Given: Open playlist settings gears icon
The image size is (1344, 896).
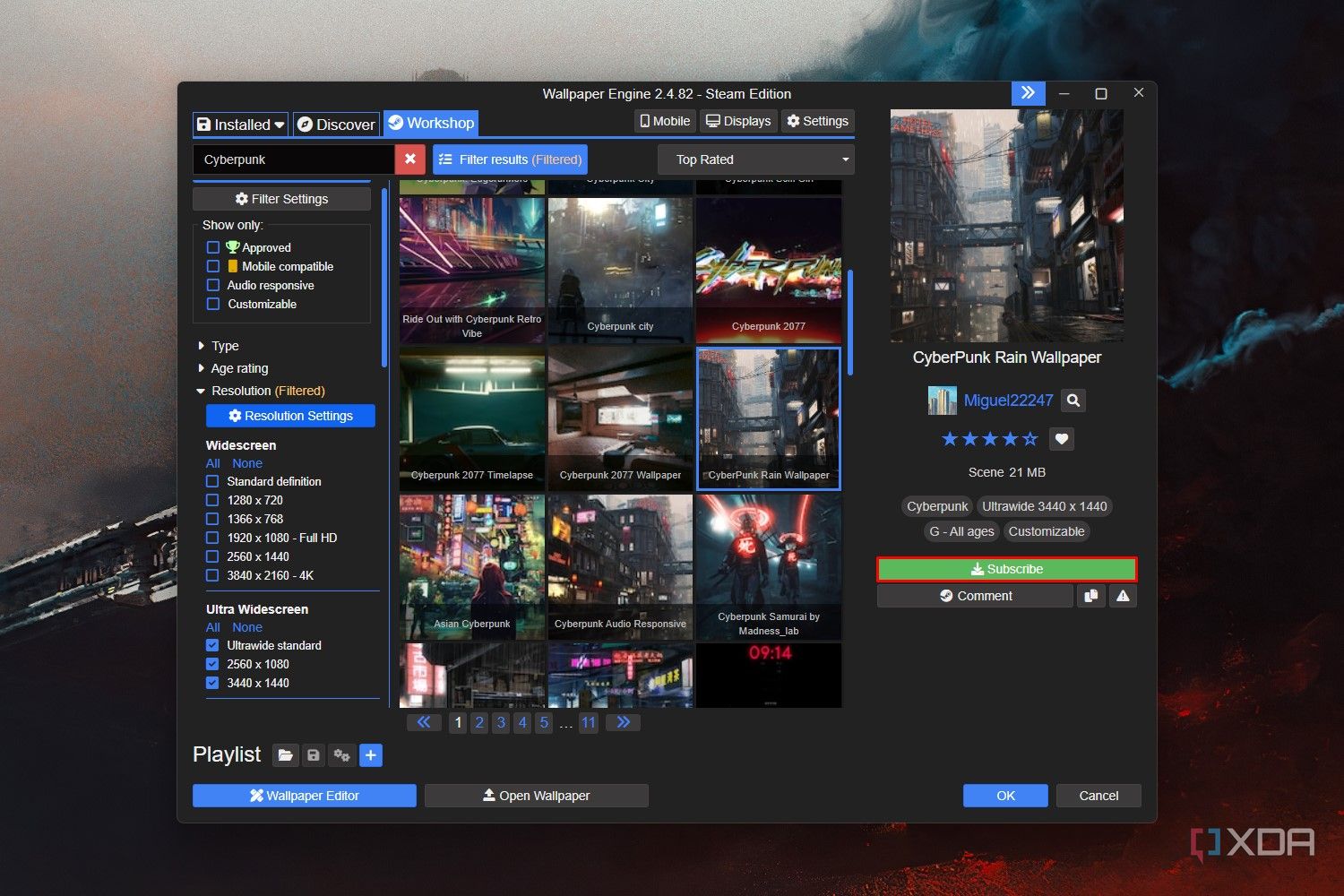Looking at the screenshot, I should click(341, 755).
